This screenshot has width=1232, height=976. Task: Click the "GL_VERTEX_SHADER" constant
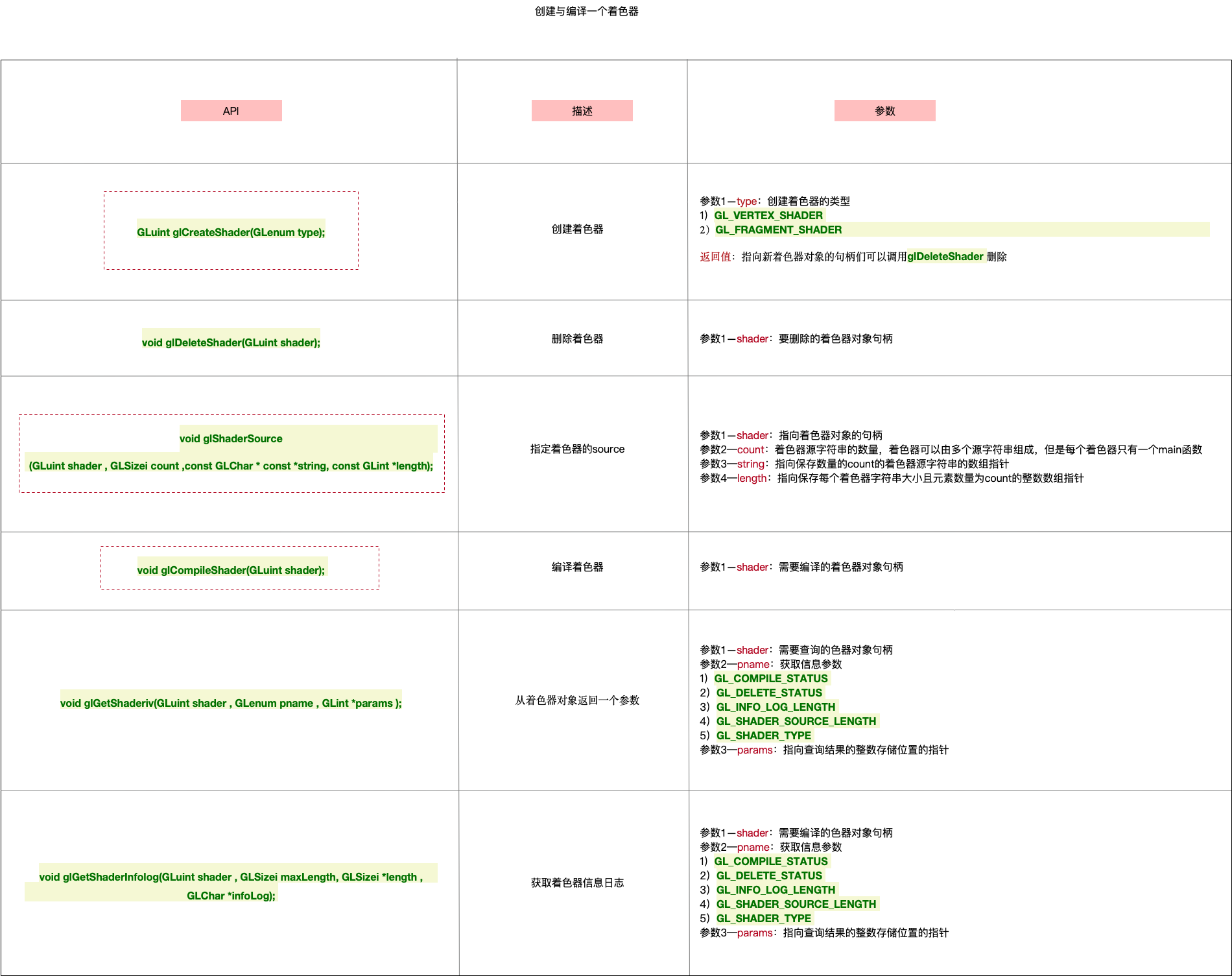tap(768, 215)
